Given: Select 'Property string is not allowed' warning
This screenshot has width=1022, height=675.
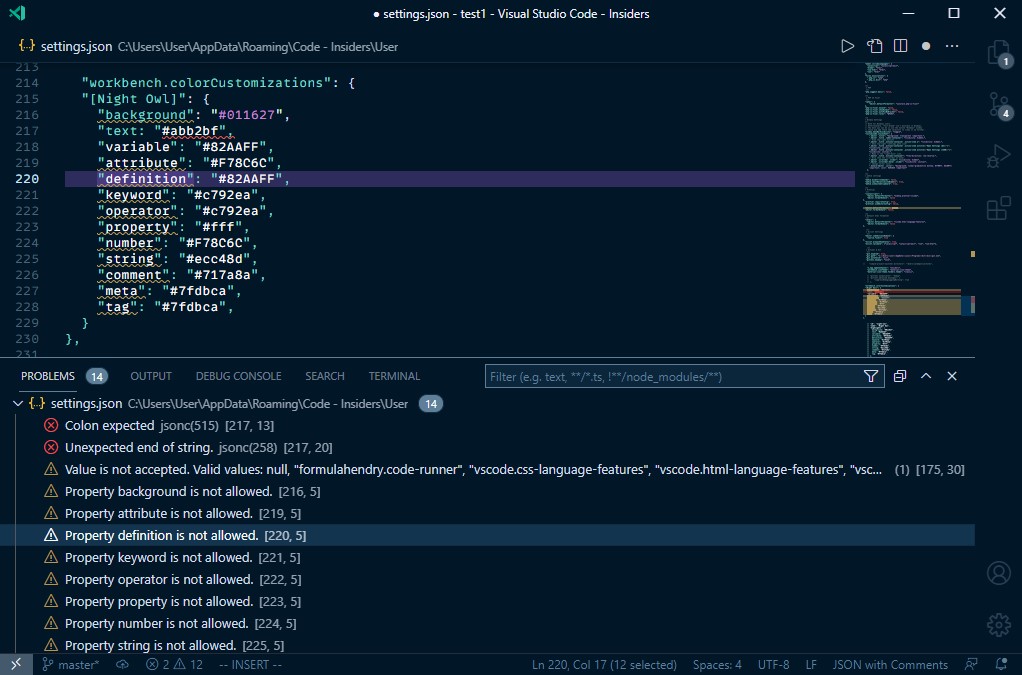Looking at the screenshot, I should click(x=488, y=645).
